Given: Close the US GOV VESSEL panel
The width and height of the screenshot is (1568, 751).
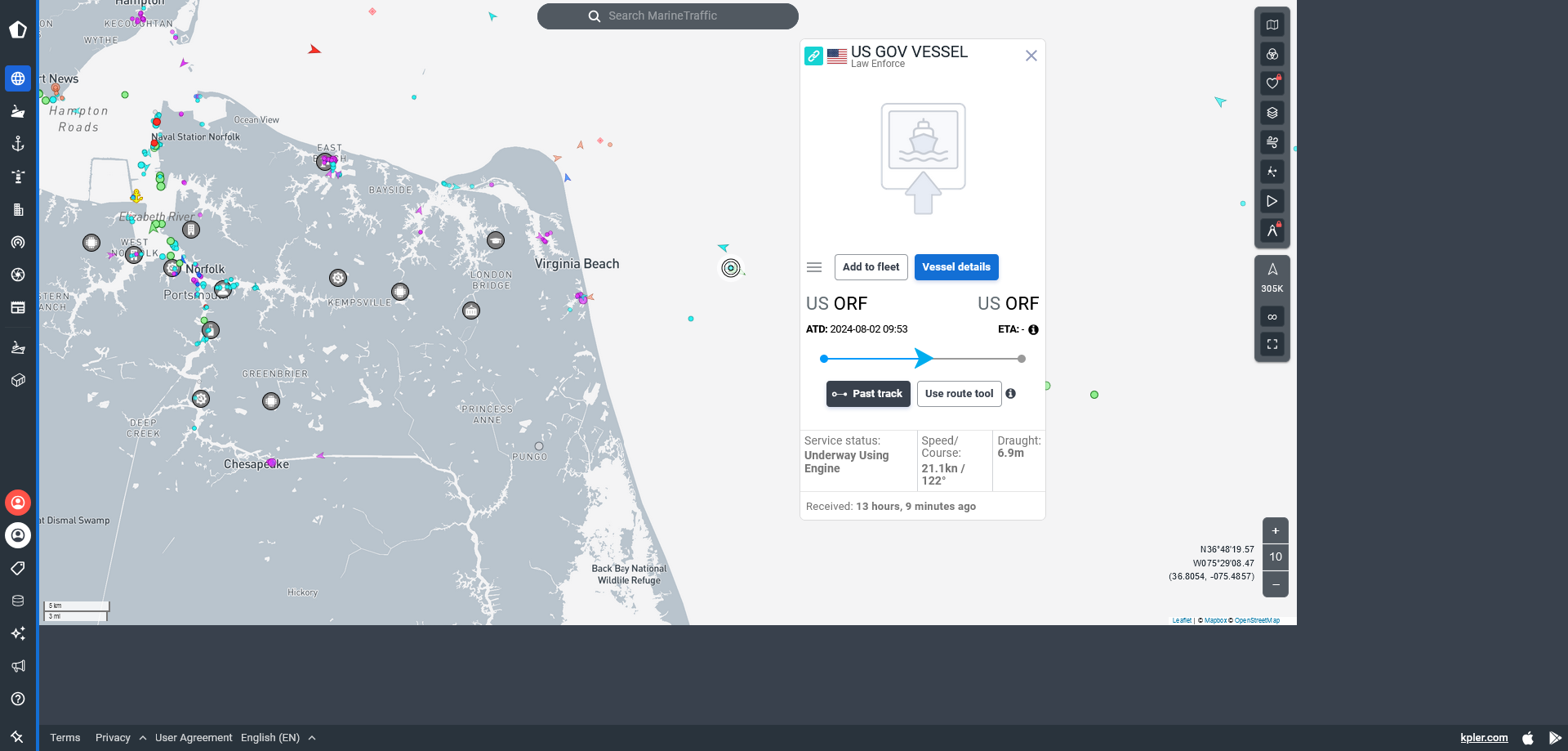Looking at the screenshot, I should point(1031,56).
